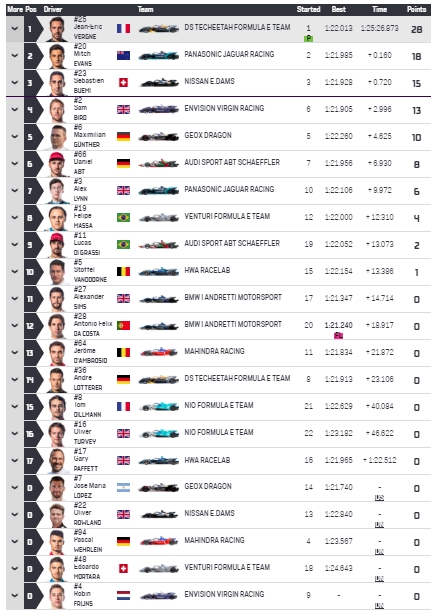Sort by the Points column header
Screen dimensions: 431x614
click(x=416, y=9)
